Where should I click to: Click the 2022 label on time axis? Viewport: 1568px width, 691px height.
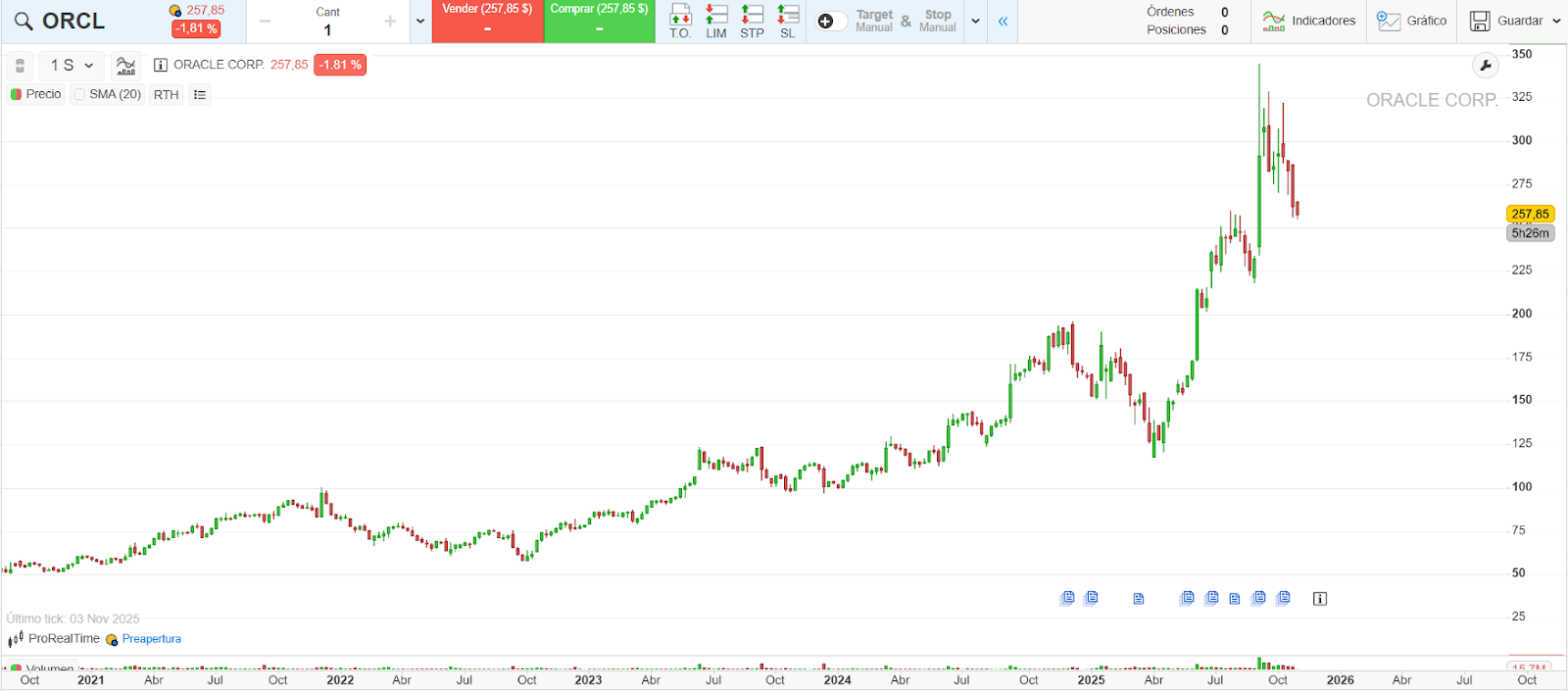point(340,680)
